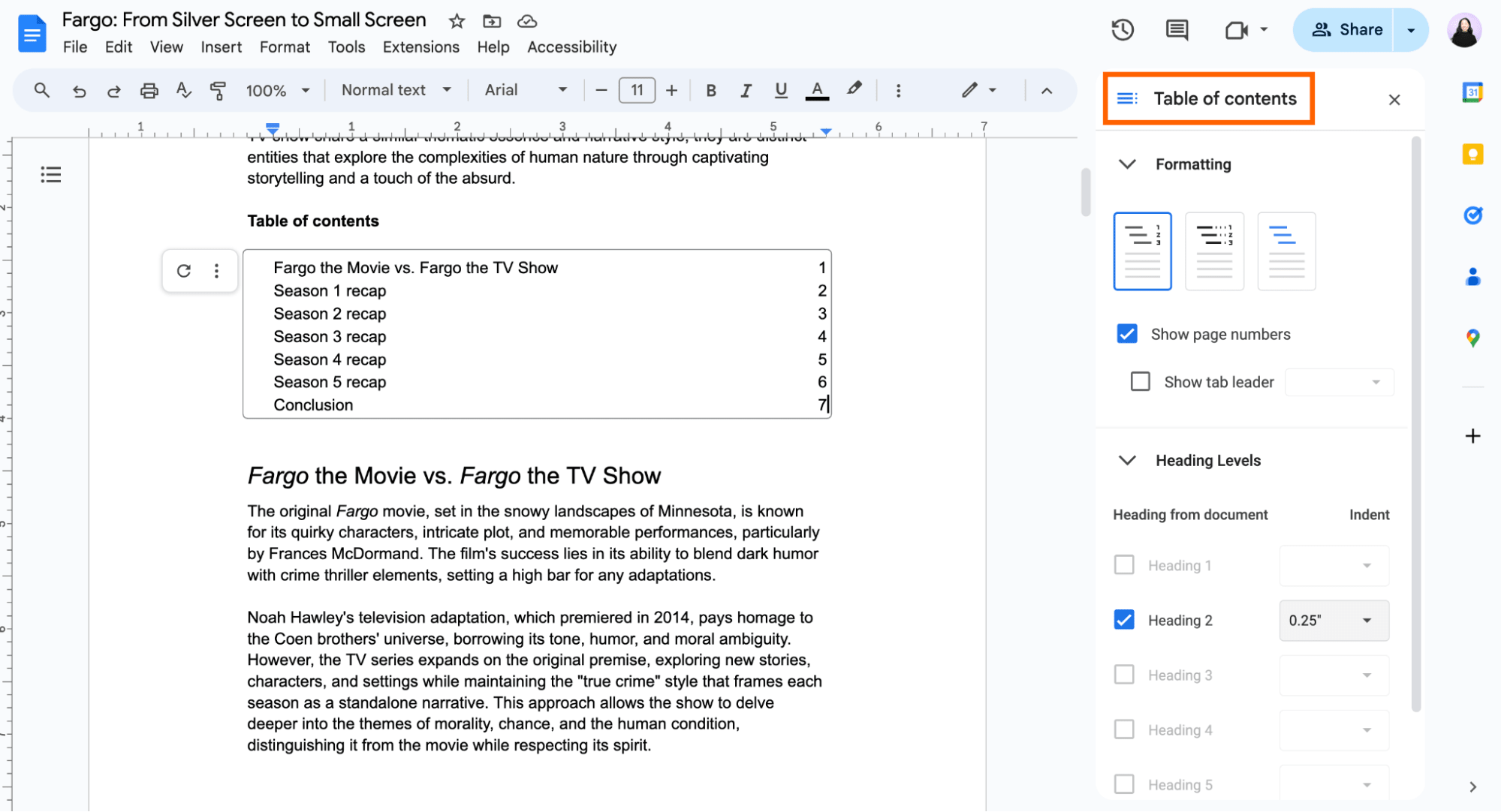The width and height of the screenshot is (1501, 812).
Task: Open Google Maps in the side panel
Action: [x=1472, y=338]
